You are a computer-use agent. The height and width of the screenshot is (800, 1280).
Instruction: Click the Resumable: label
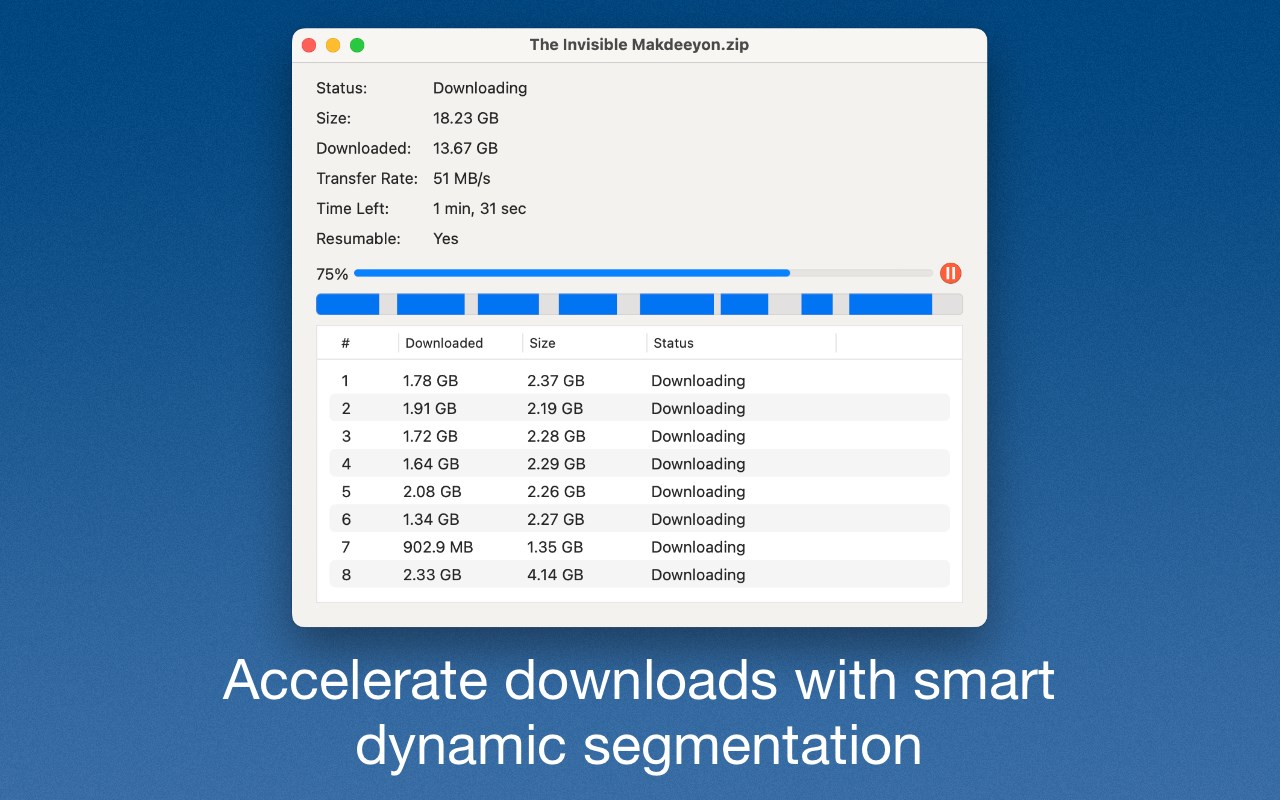point(358,238)
